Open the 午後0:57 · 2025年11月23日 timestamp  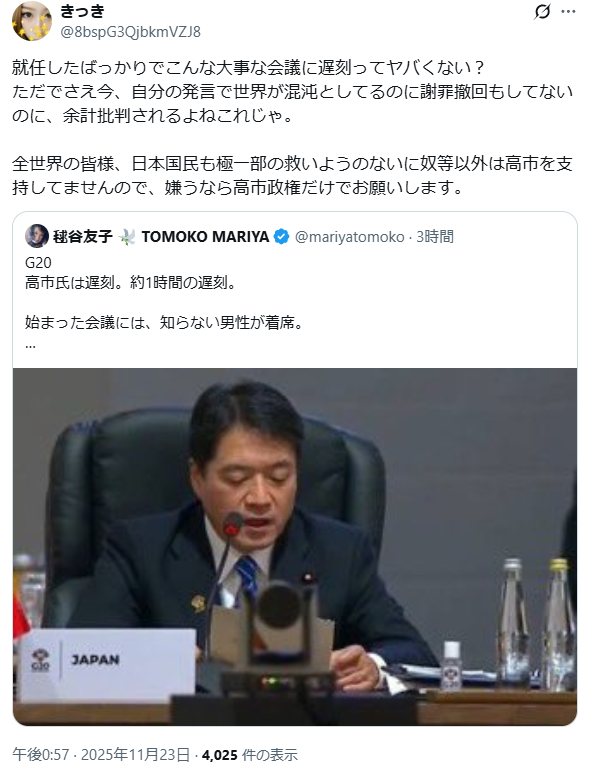point(101,755)
